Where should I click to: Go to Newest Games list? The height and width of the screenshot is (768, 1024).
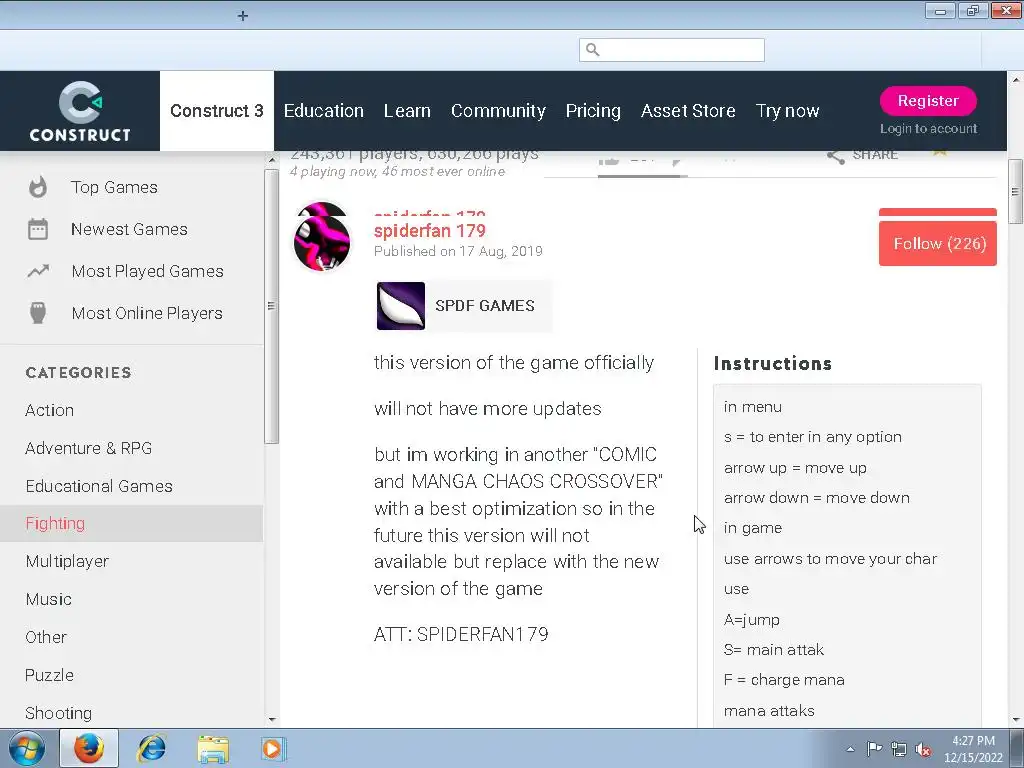click(x=129, y=229)
